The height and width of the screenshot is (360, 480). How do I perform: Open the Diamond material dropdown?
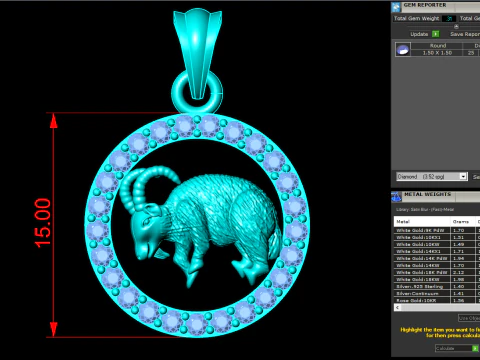(432, 177)
